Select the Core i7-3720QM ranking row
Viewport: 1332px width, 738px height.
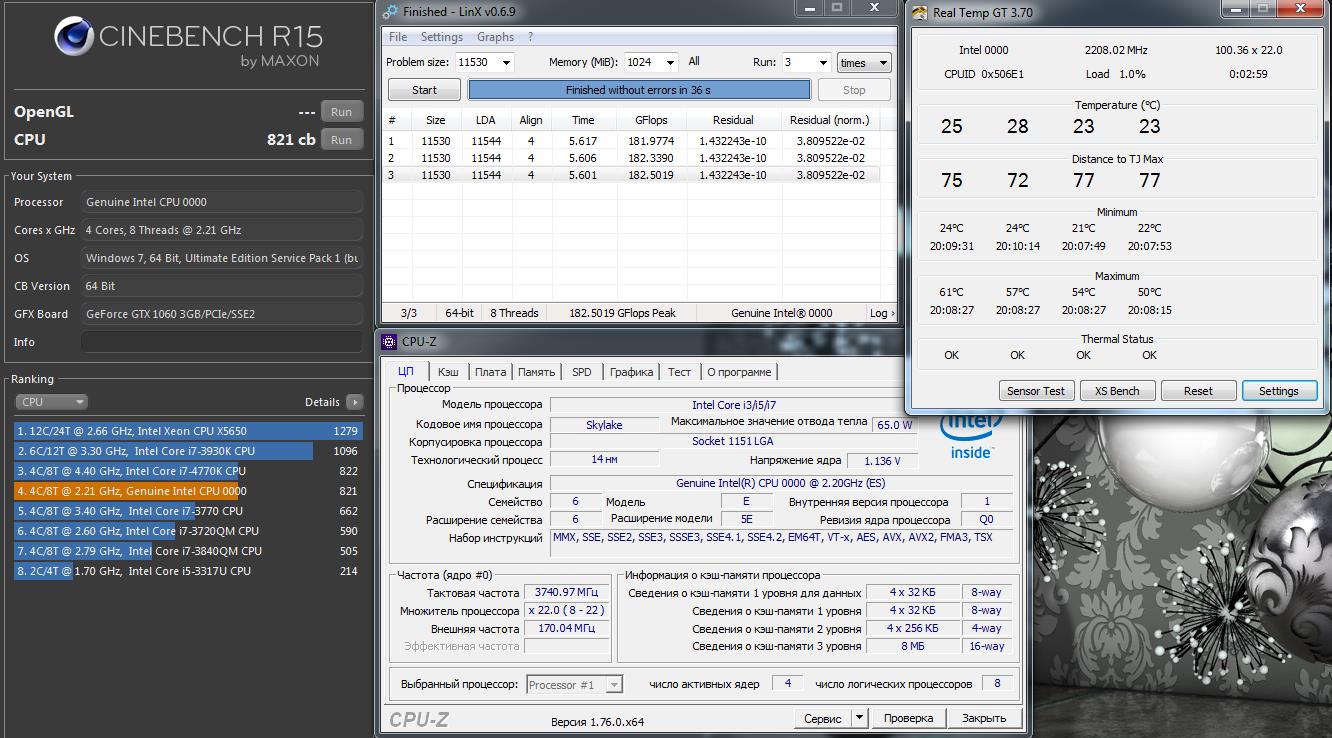[x=188, y=531]
